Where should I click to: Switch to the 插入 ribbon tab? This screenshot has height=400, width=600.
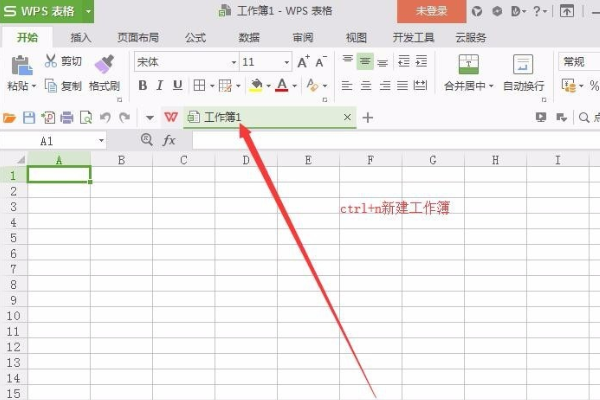tap(81, 38)
